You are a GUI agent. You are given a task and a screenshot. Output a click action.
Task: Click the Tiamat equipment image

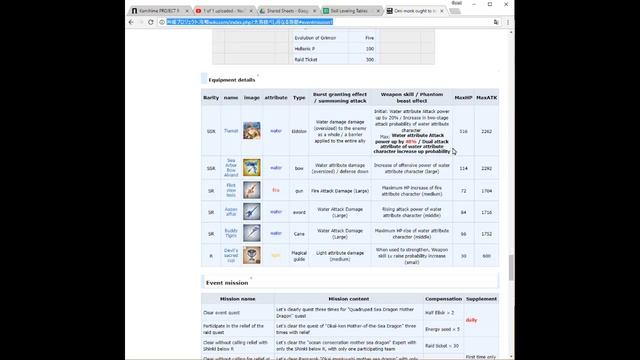[x=251, y=131]
